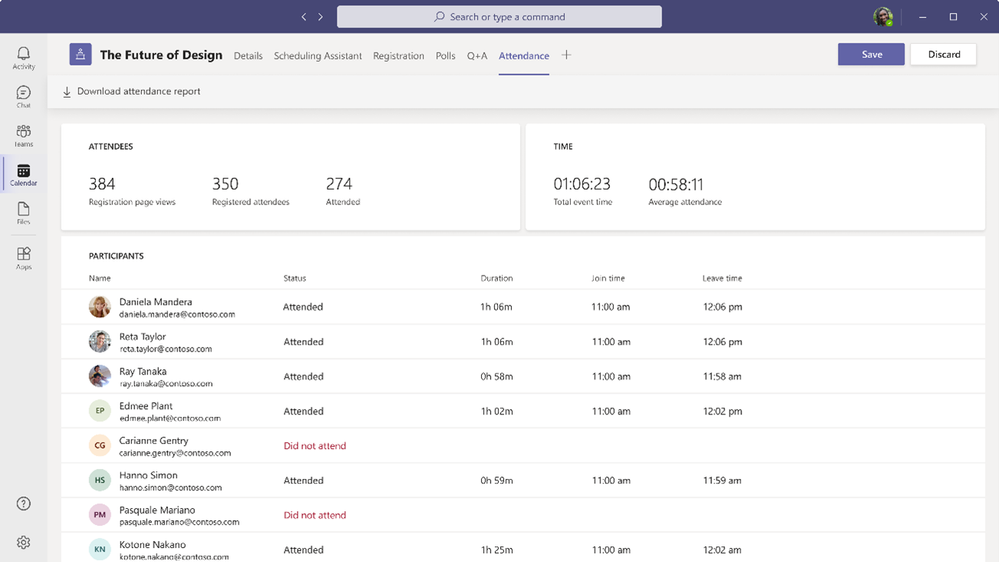
Task: Select Ray Tanaka's name
Action: click(143, 371)
